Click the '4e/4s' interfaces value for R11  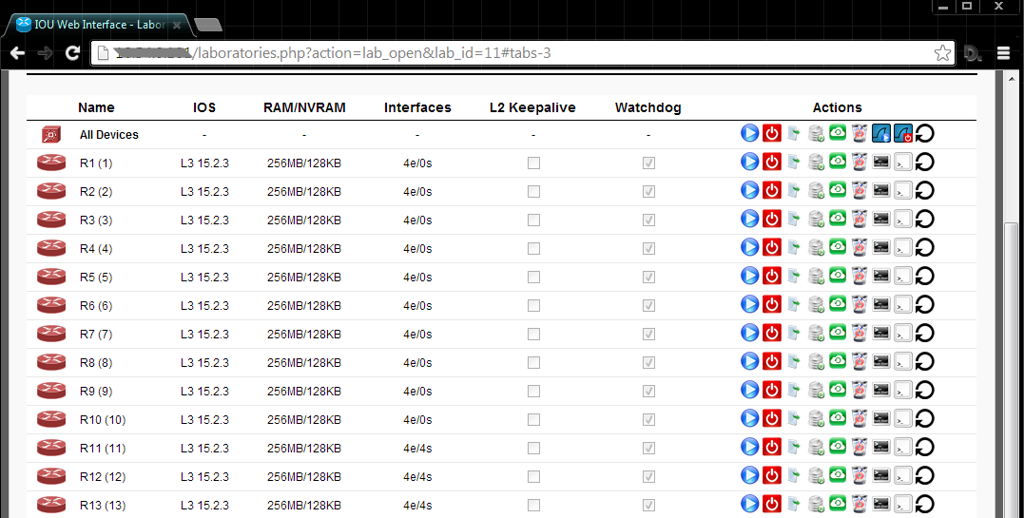pos(417,449)
